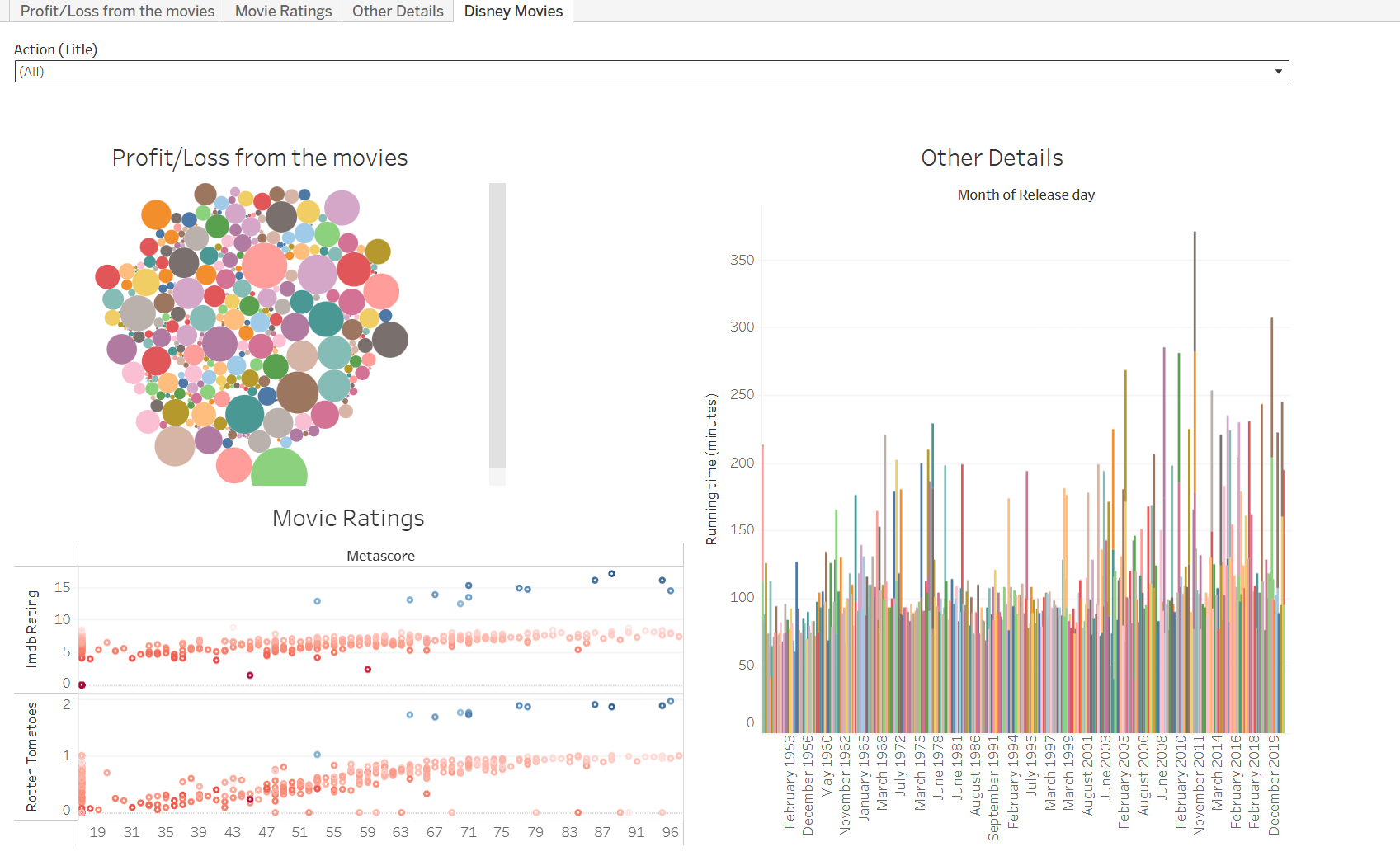The height and width of the screenshot is (856, 1400).
Task: Click the 'Other Details' chart title
Action: (992, 158)
